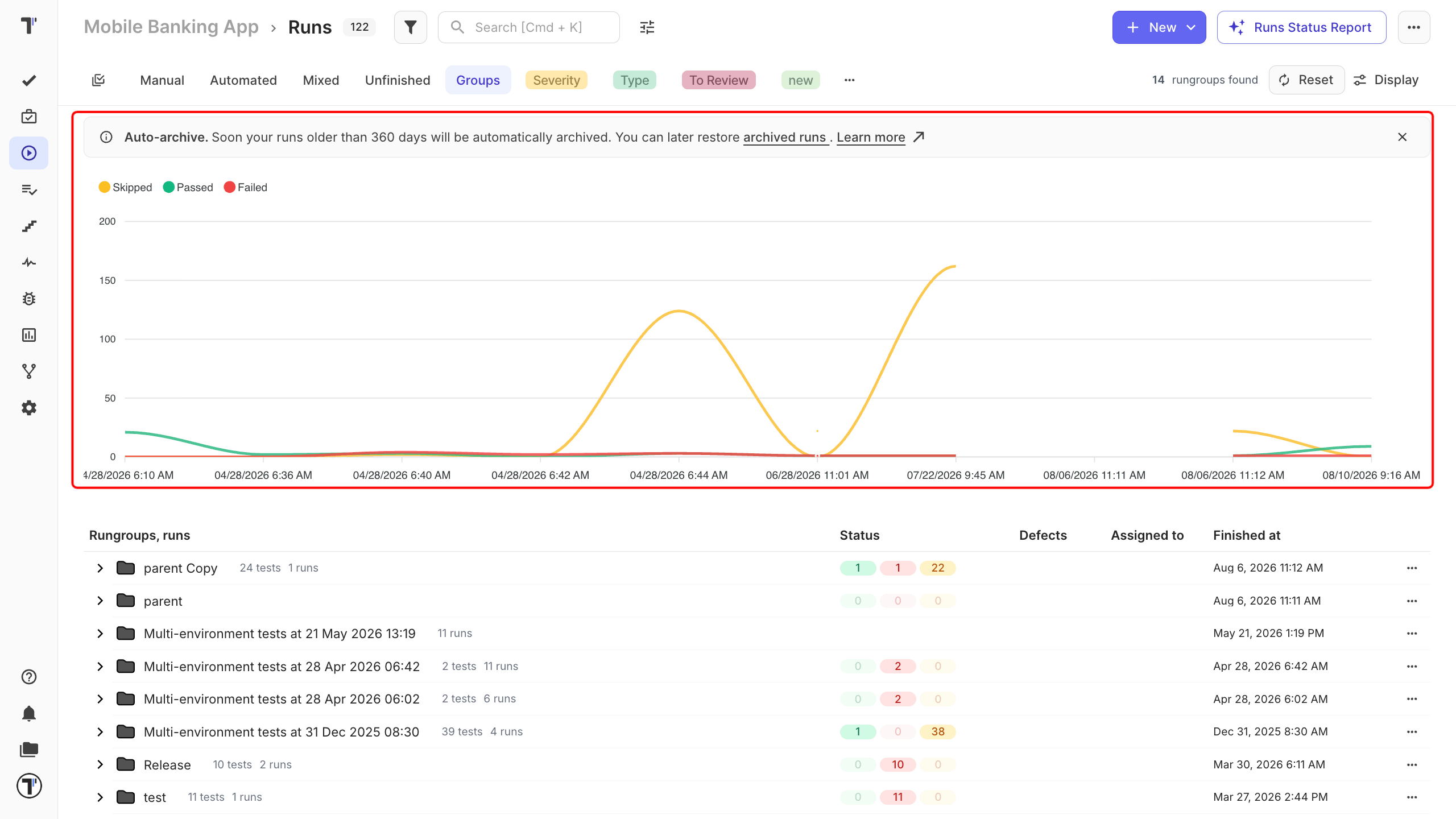Viewport: 1456px width, 819px height.
Task: Click the multi-select checklist icon
Action: (98, 80)
